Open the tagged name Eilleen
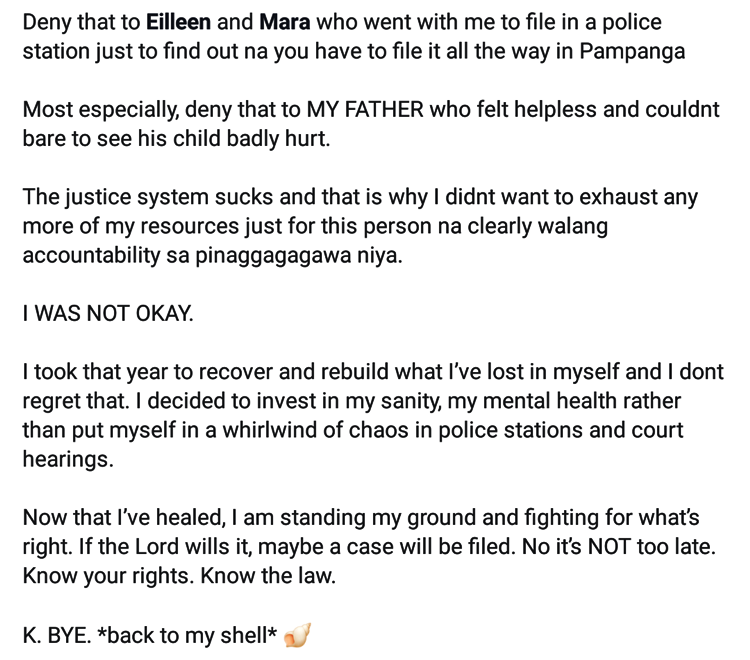Screen dimensions: 750x660 tap(178, 22)
